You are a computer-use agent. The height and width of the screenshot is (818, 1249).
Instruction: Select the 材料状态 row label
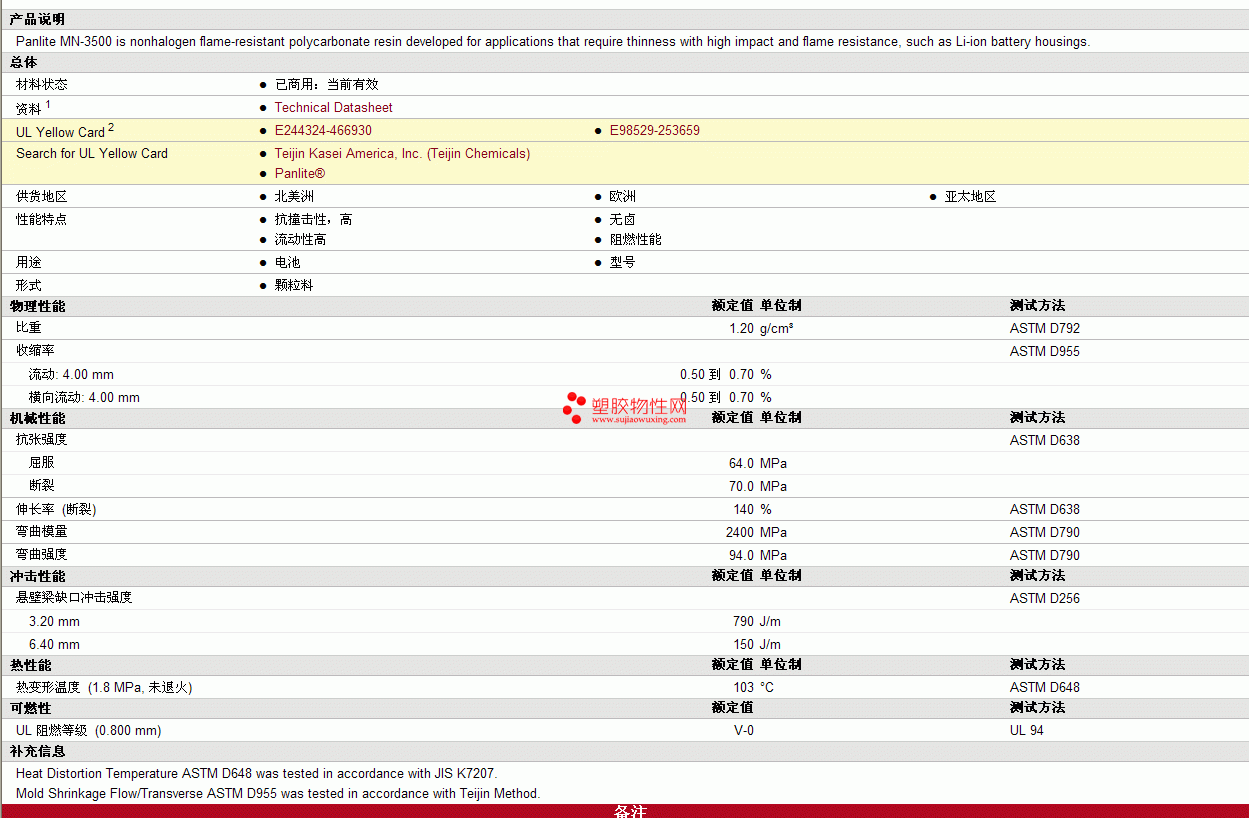(42, 84)
